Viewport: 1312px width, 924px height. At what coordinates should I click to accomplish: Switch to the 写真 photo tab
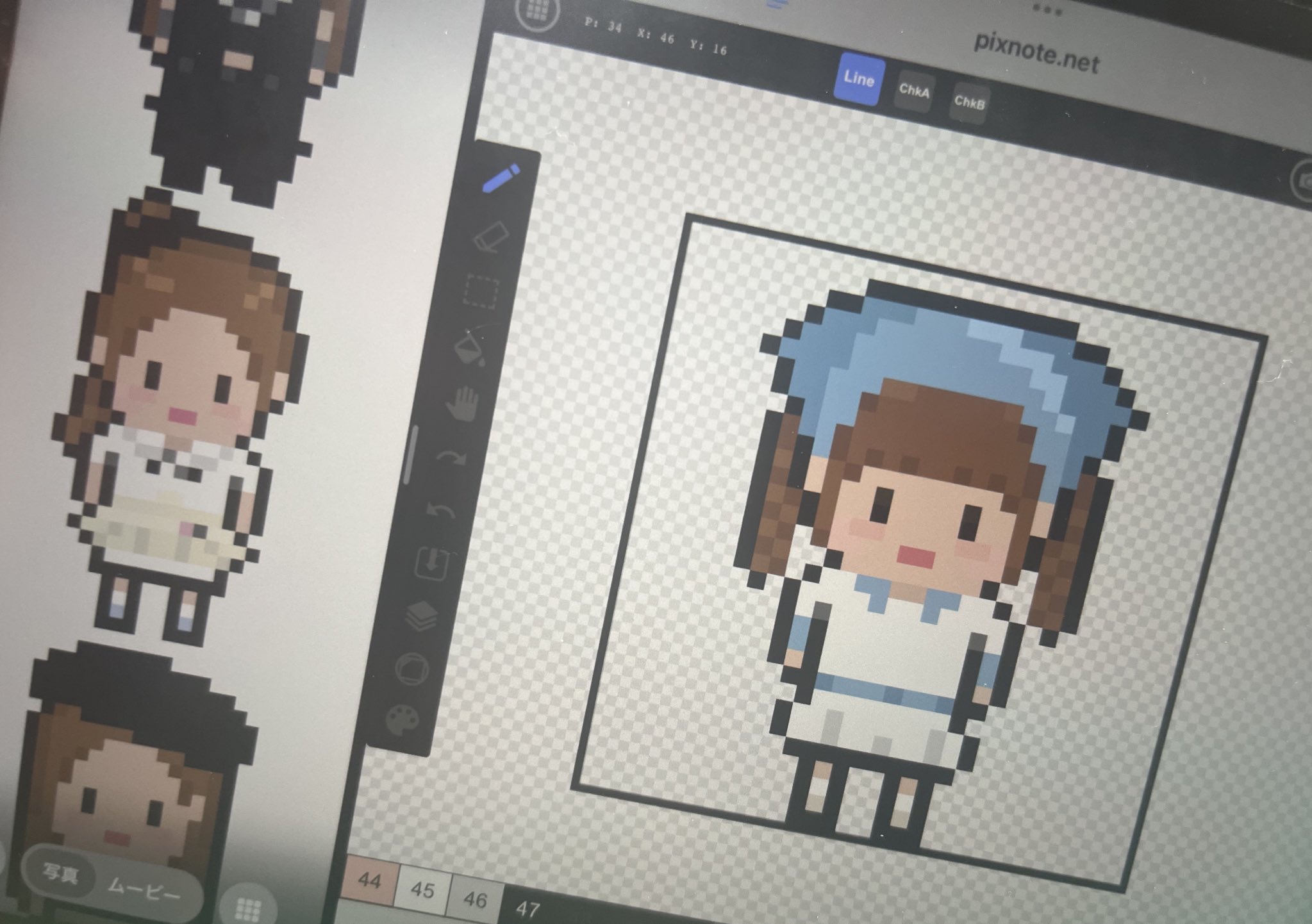pos(61,873)
